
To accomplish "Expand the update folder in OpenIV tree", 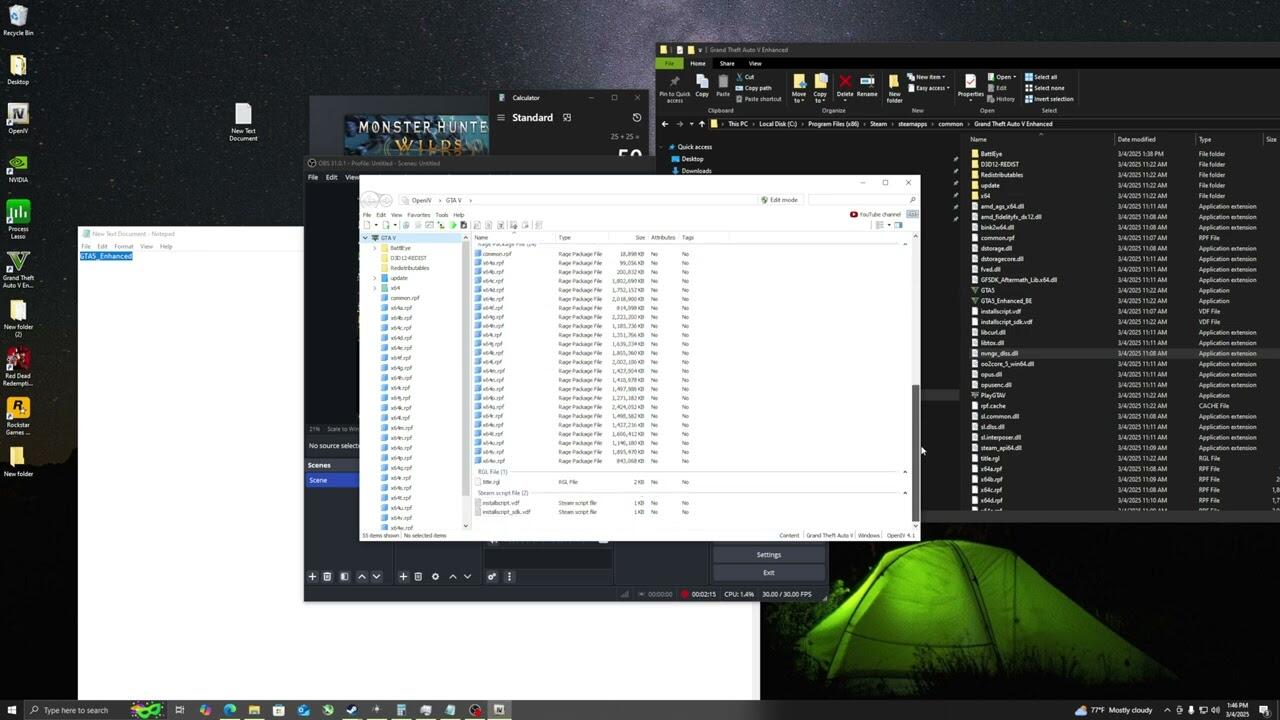I will (x=374, y=278).
